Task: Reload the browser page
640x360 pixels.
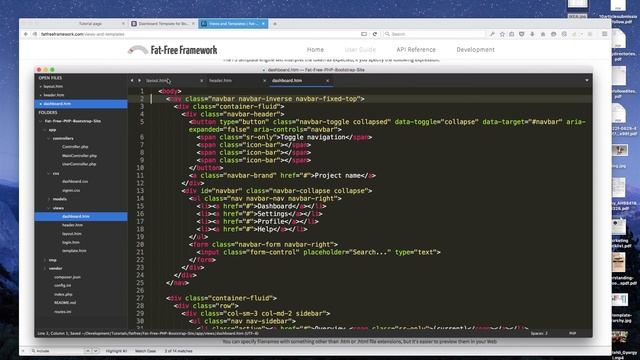Action: coord(375,34)
